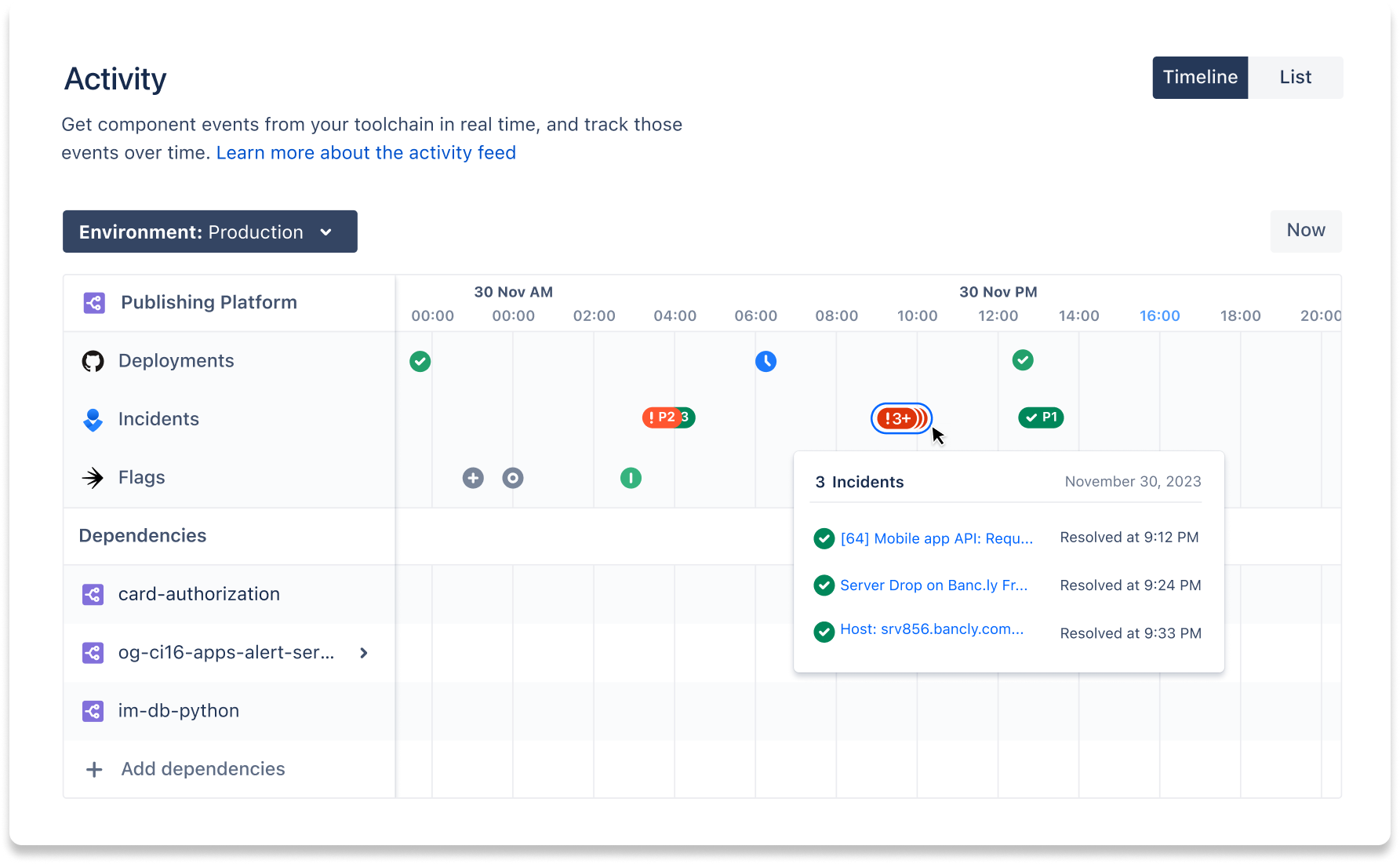Viewport: 1400px width, 864px height.
Task: Select the green flag marker near 04:00
Action: point(632,477)
